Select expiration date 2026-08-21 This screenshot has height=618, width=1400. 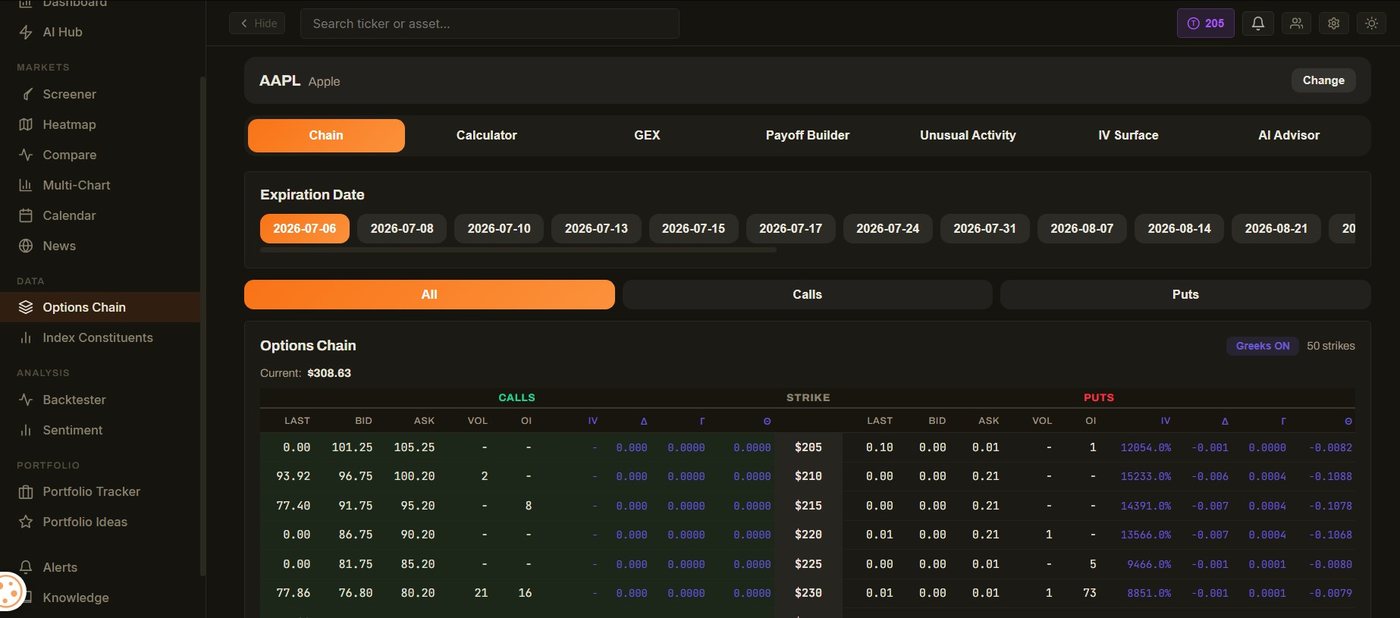[1276, 228]
